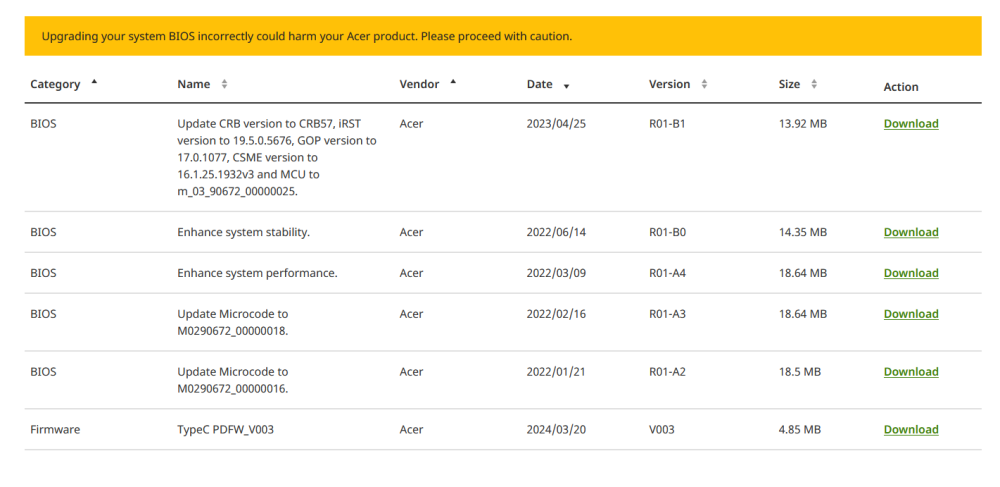1000x487 pixels.
Task: Click the Date descending sort arrow
Action: click(x=567, y=86)
